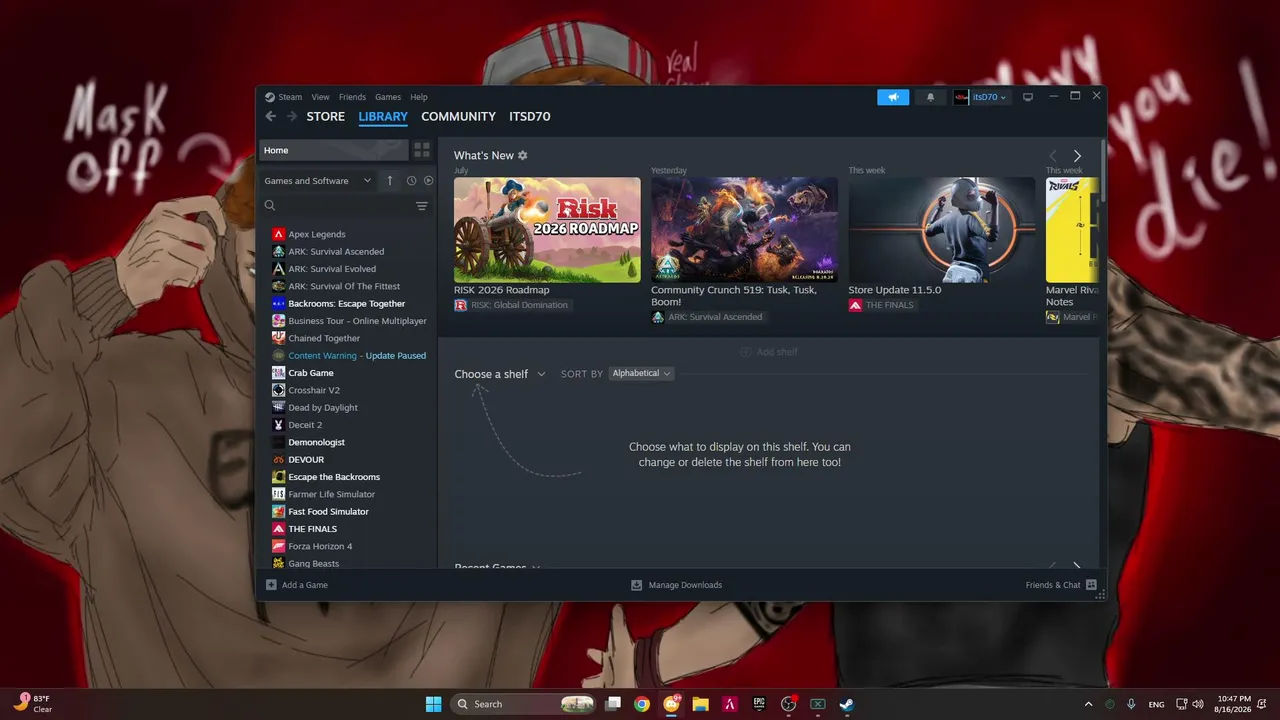Open the itsD70 account dropdown

coord(980,97)
